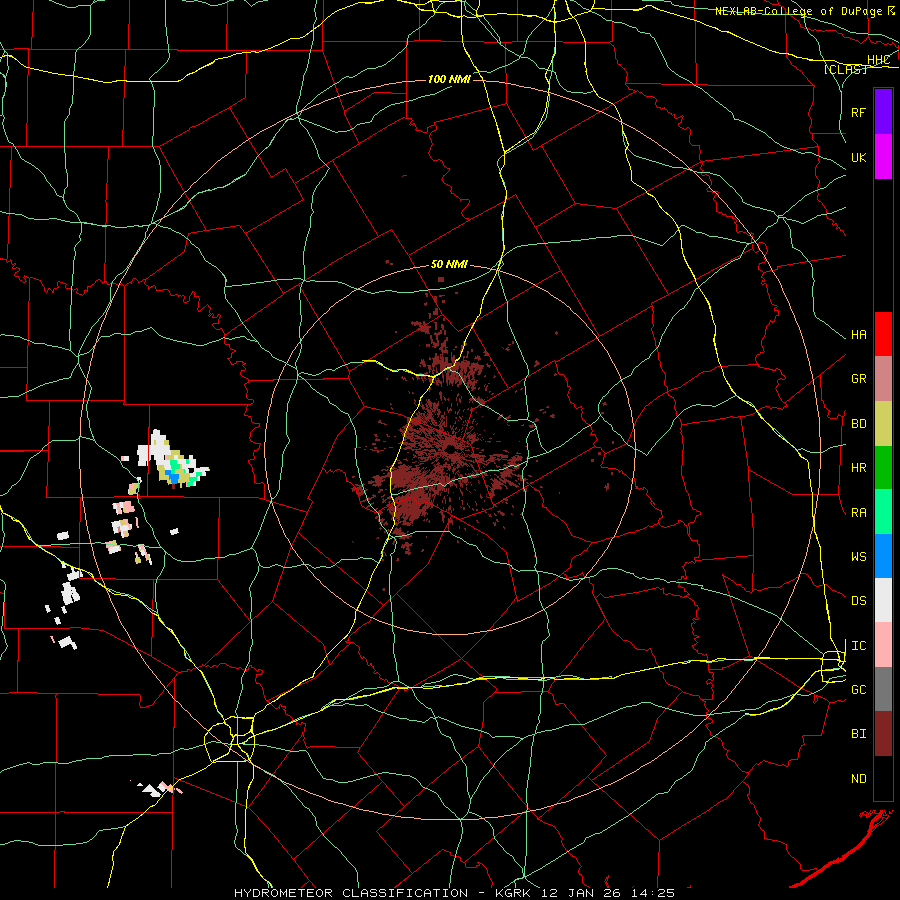Click the IC pink legend swatch

[x=883, y=645]
